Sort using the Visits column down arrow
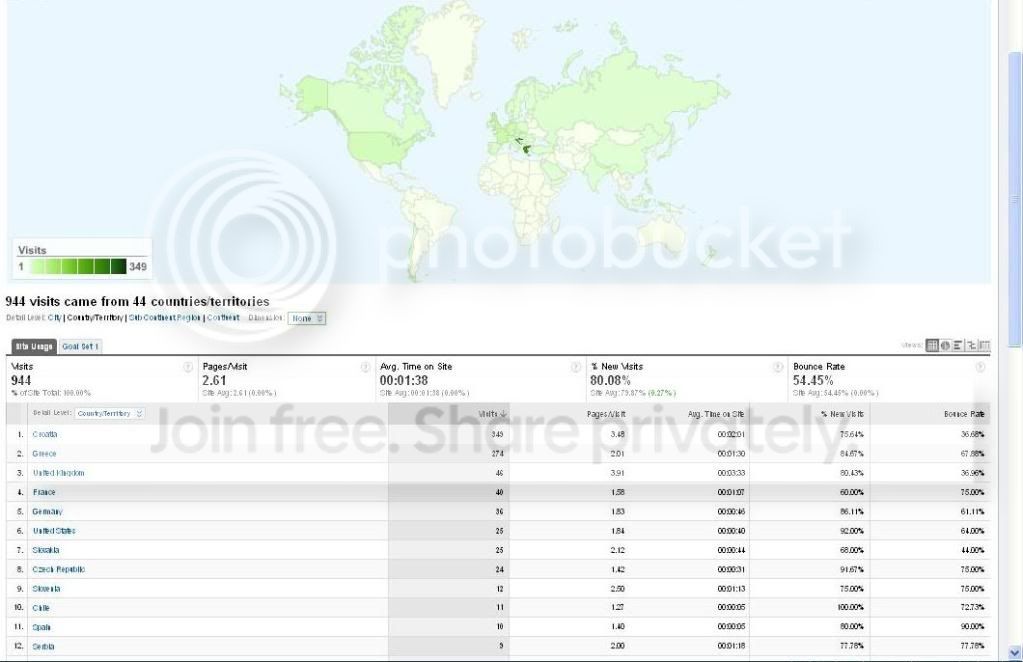 (503, 414)
